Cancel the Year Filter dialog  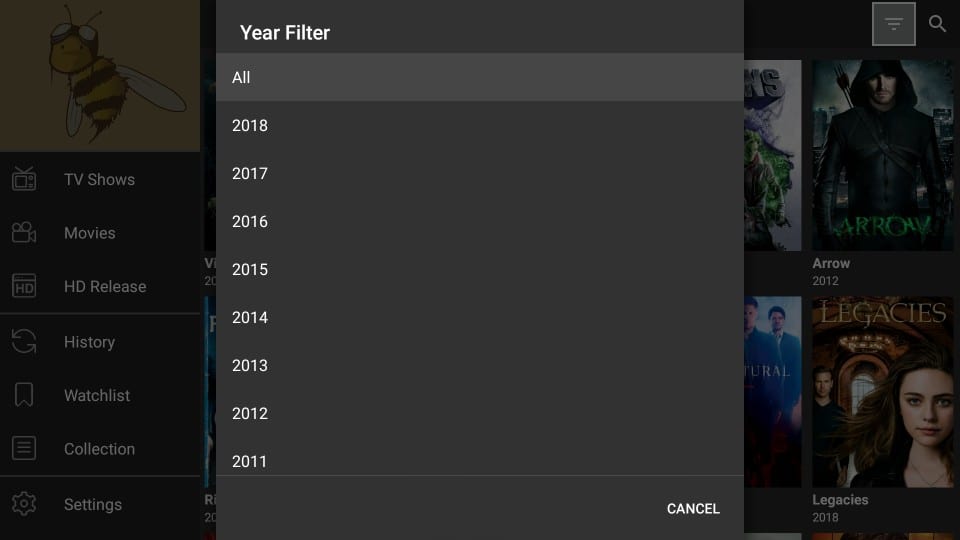(x=693, y=509)
